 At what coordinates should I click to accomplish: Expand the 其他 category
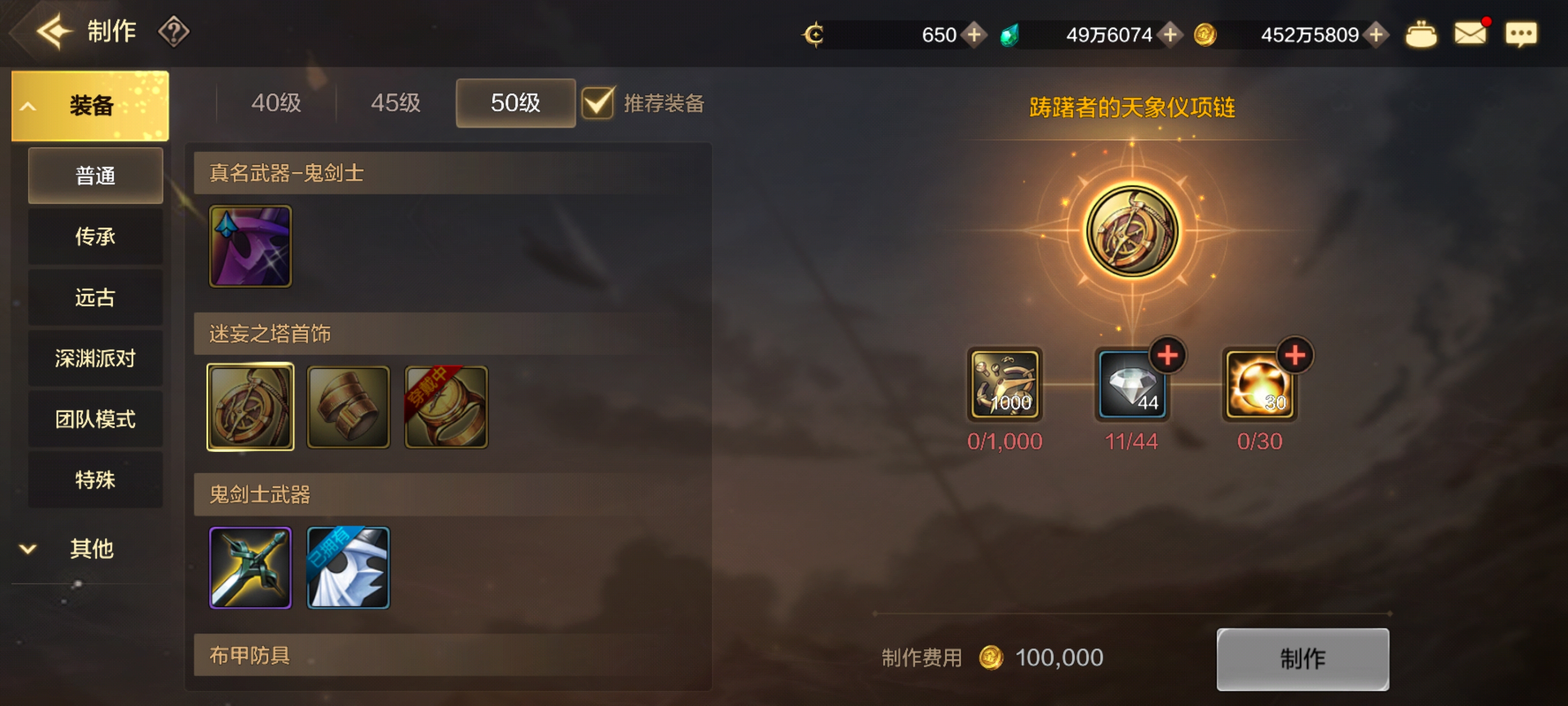coord(90,549)
